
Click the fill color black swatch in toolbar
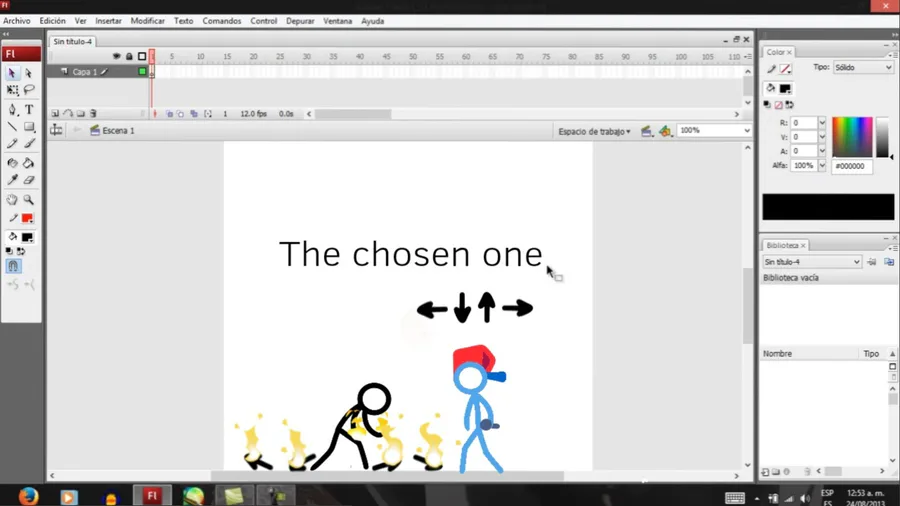27,237
